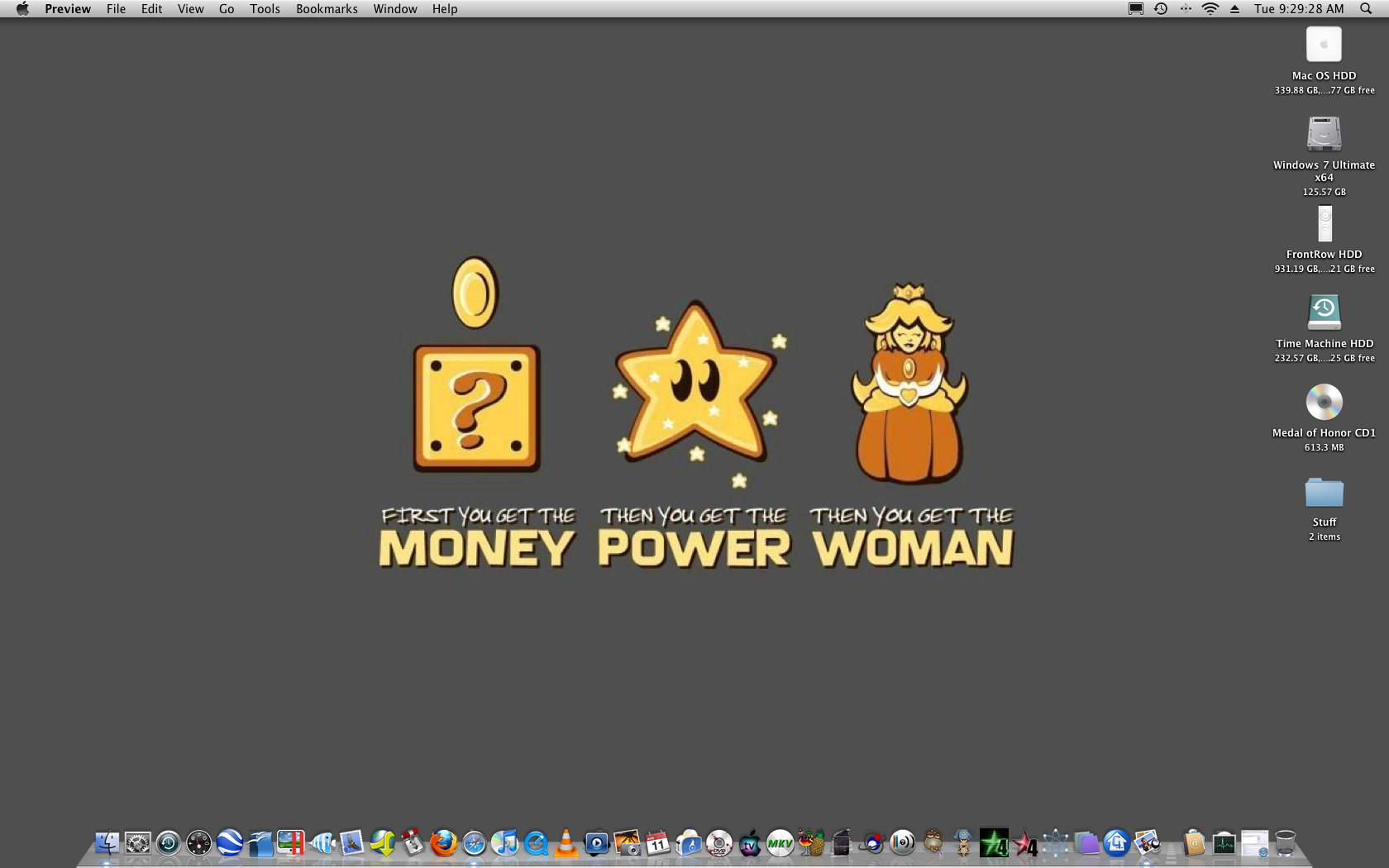1389x868 pixels.
Task: Click the display mirroring menu bar icon
Action: [x=1136, y=9]
